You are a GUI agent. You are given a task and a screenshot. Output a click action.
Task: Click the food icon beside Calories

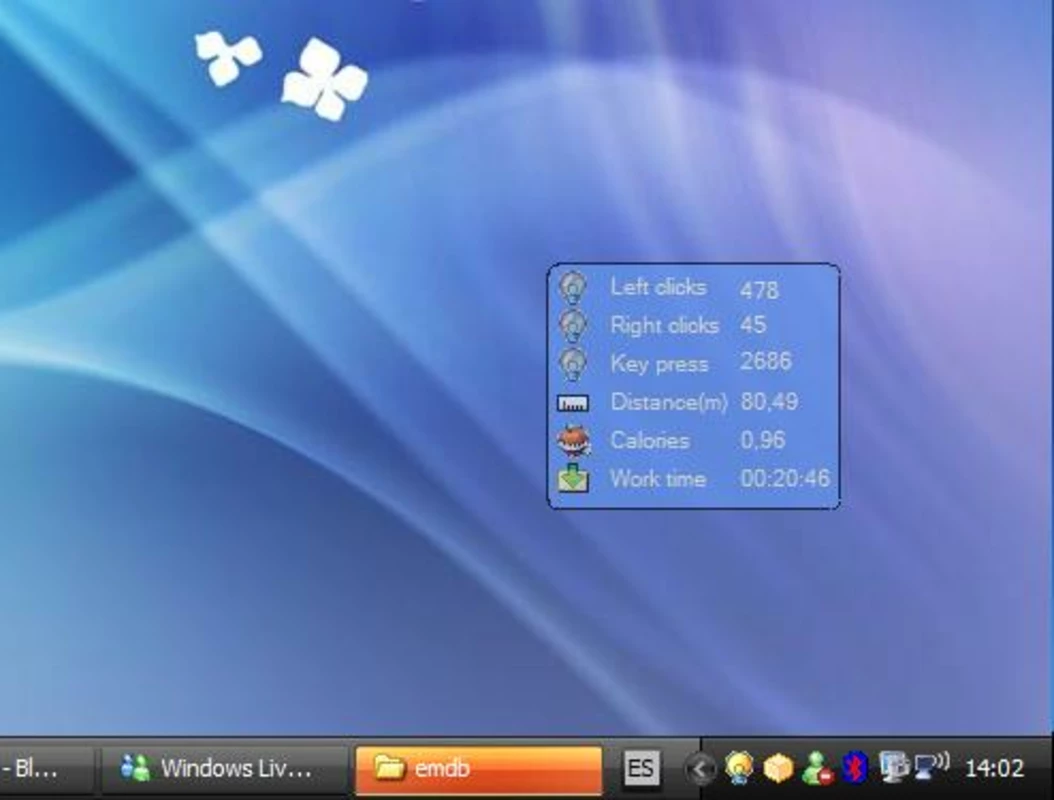coord(573,441)
